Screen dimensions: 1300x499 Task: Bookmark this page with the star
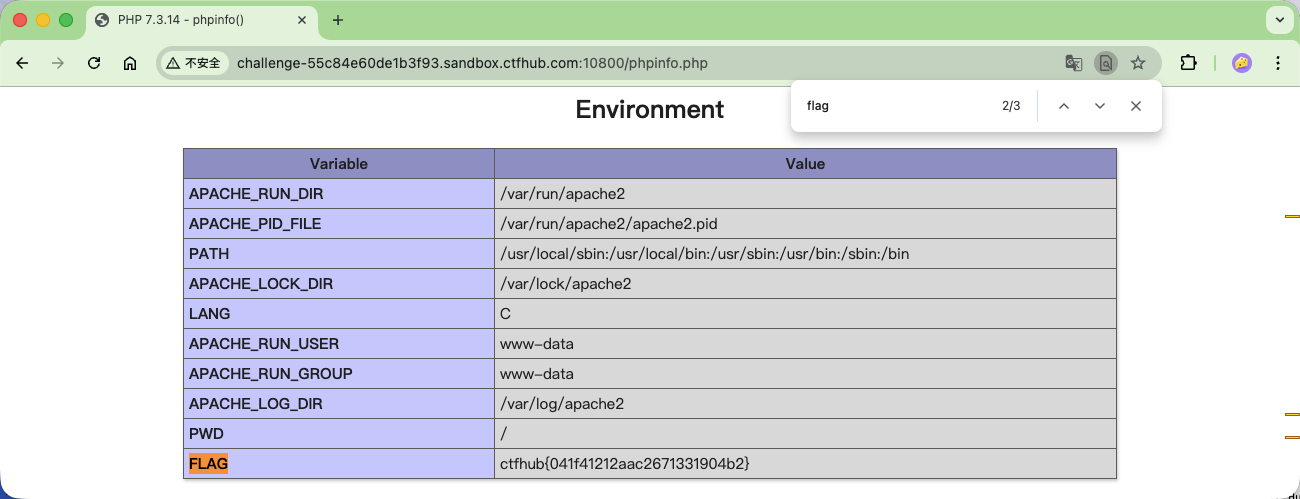point(1138,63)
